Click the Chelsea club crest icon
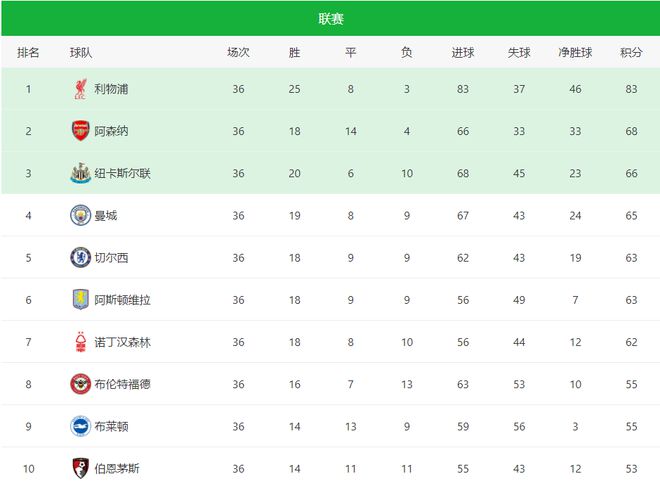Screen dimensions: 660x481 tap(80, 257)
